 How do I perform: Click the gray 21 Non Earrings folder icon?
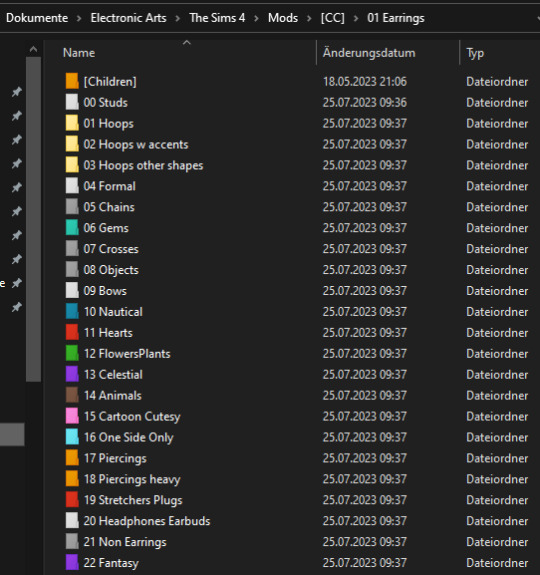[x=72, y=541]
